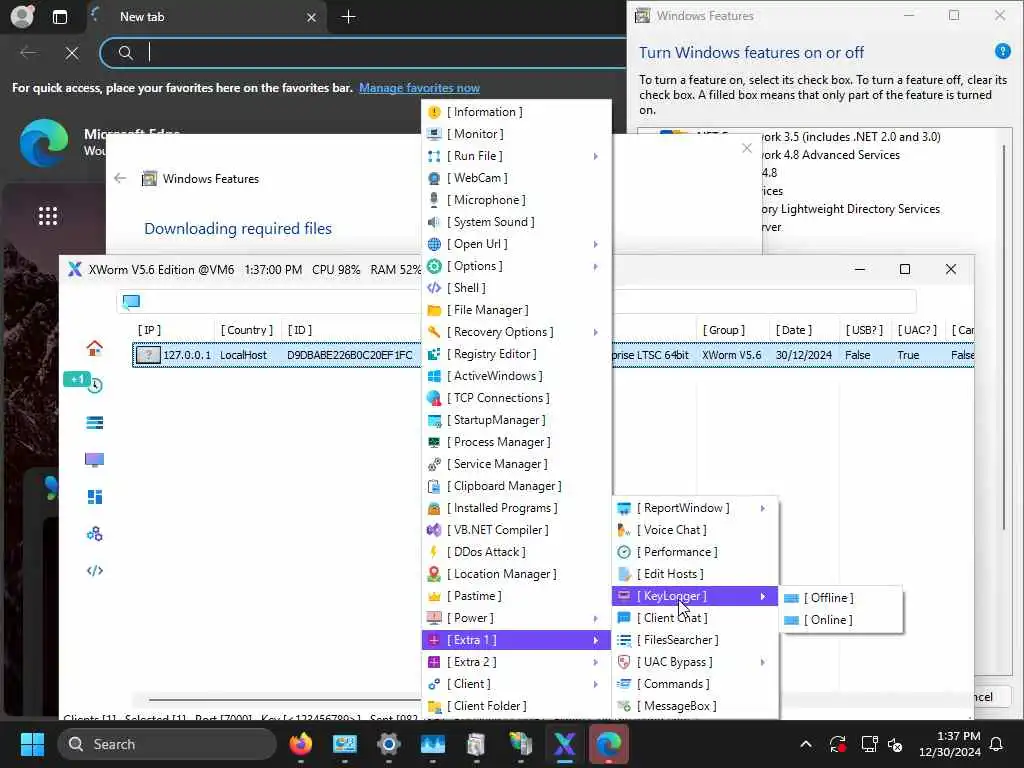The height and width of the screenshot is (768, 1024).
Task: Click the StartupManager icon
Action: pos(434,421)
